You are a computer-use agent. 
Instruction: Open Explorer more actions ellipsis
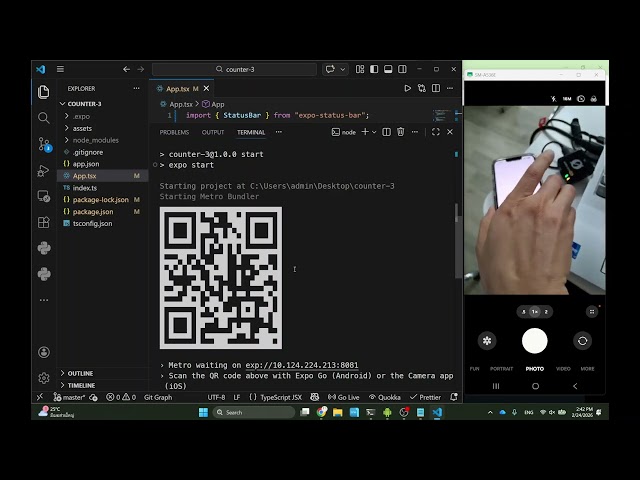tap(136, 88)
